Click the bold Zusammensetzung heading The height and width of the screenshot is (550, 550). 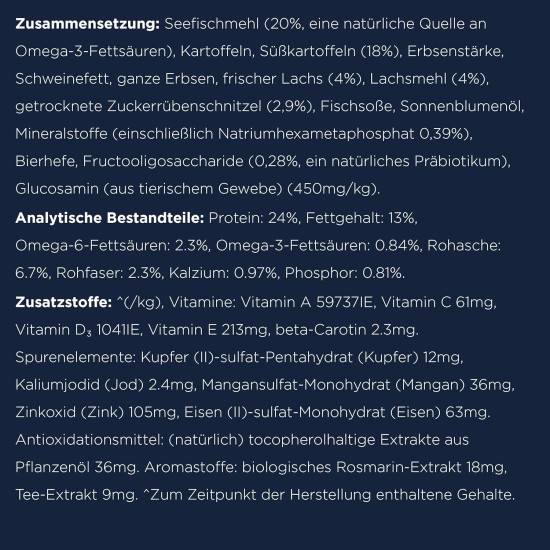[x=87, y=24]
